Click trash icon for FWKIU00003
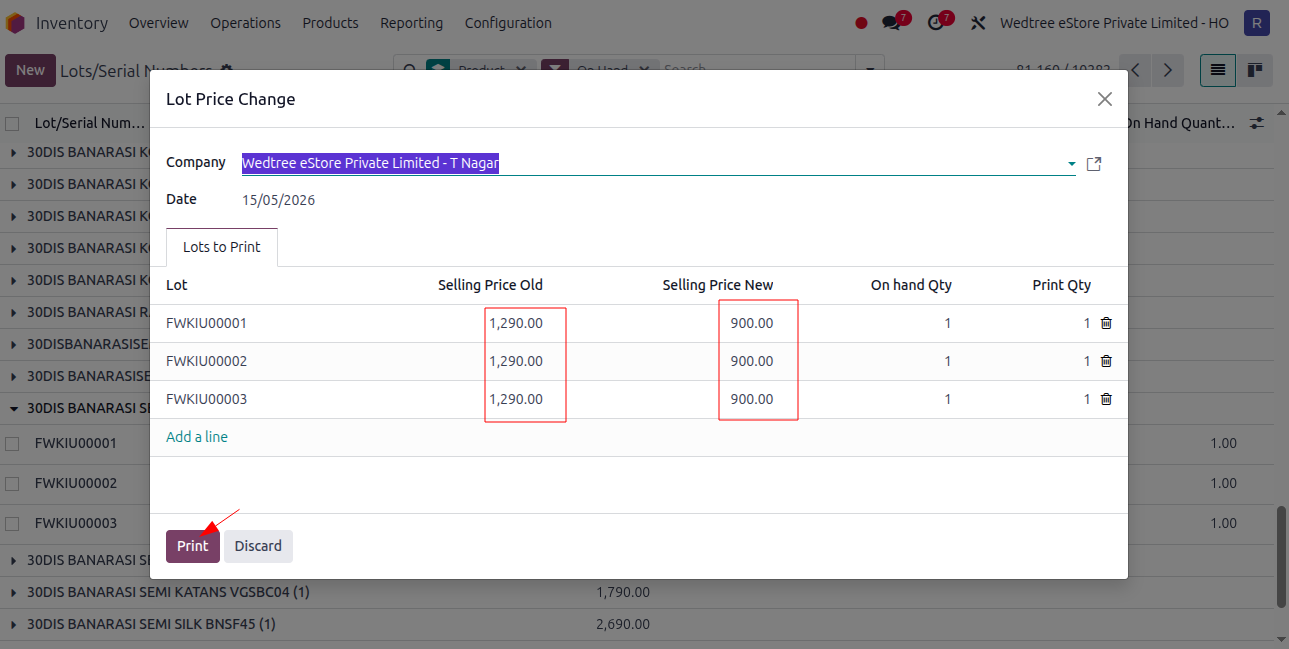 pyautogui.click(x=1106, y=399)
